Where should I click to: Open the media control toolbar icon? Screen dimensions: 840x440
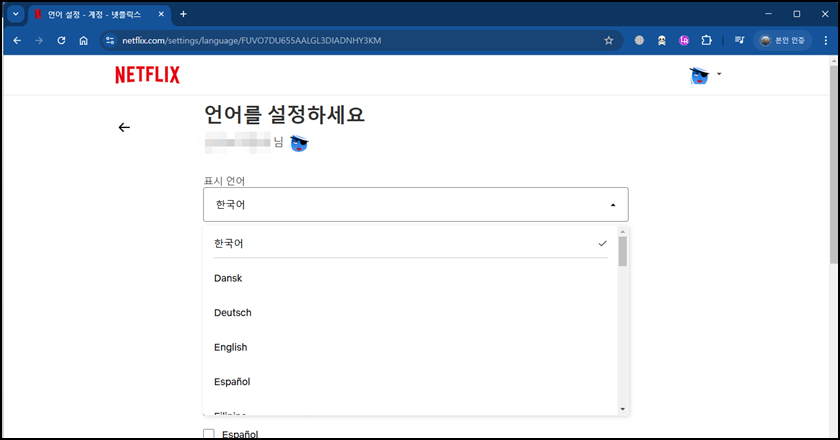[740, 41]
